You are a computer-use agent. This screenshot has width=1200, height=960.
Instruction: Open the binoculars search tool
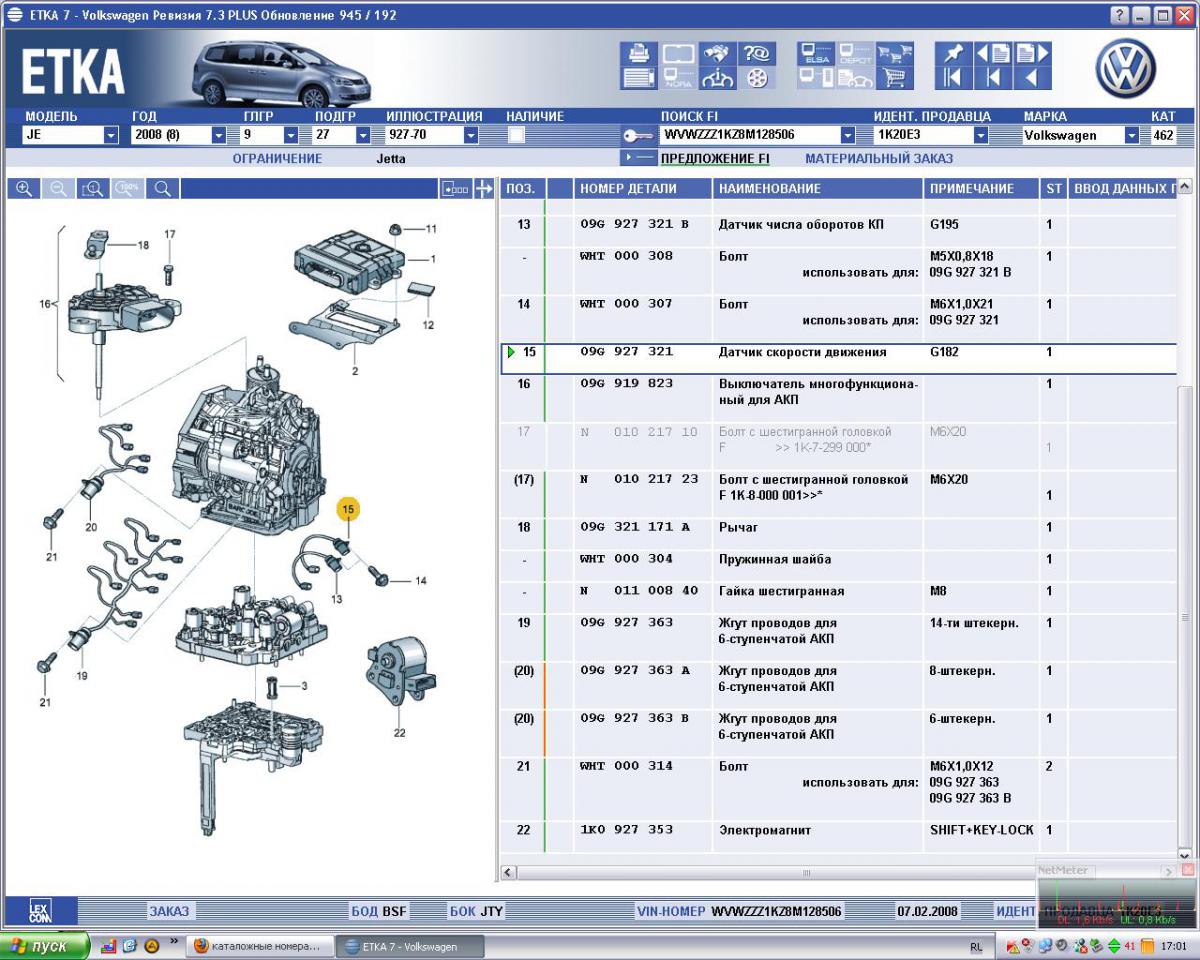(x=717, y=54)
